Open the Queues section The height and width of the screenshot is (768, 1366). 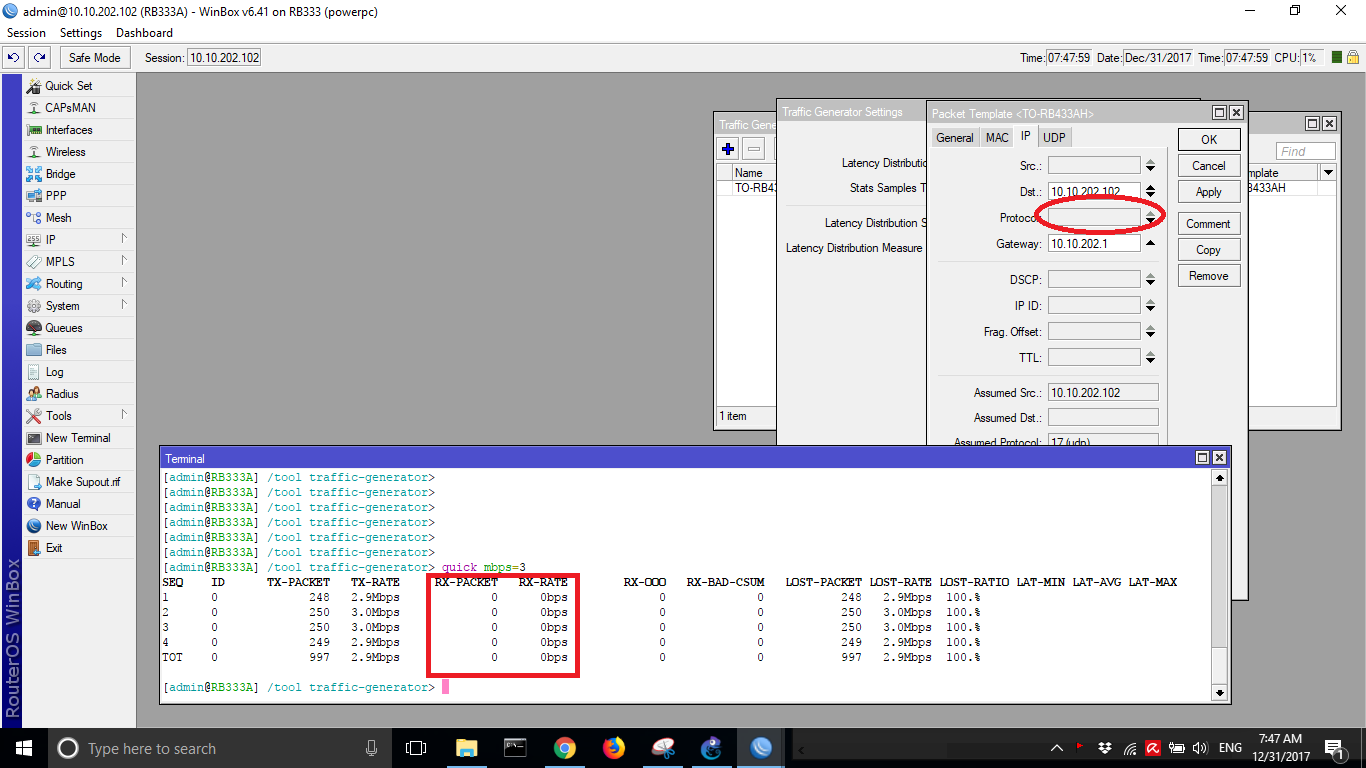coord(63,328)
